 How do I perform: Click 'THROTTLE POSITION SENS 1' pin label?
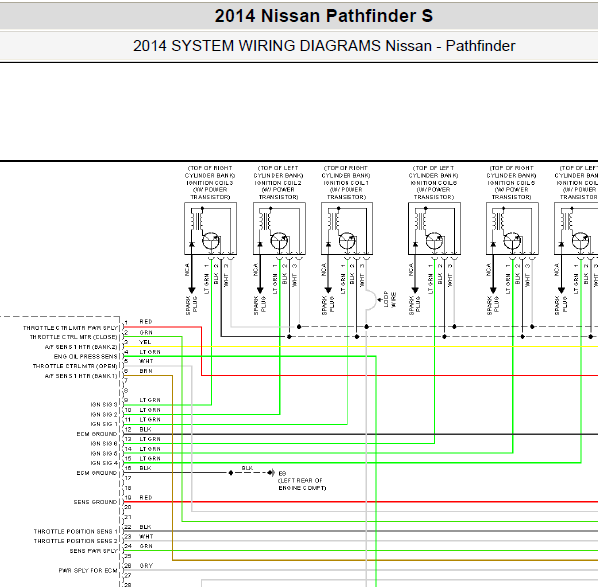(76, 531)
